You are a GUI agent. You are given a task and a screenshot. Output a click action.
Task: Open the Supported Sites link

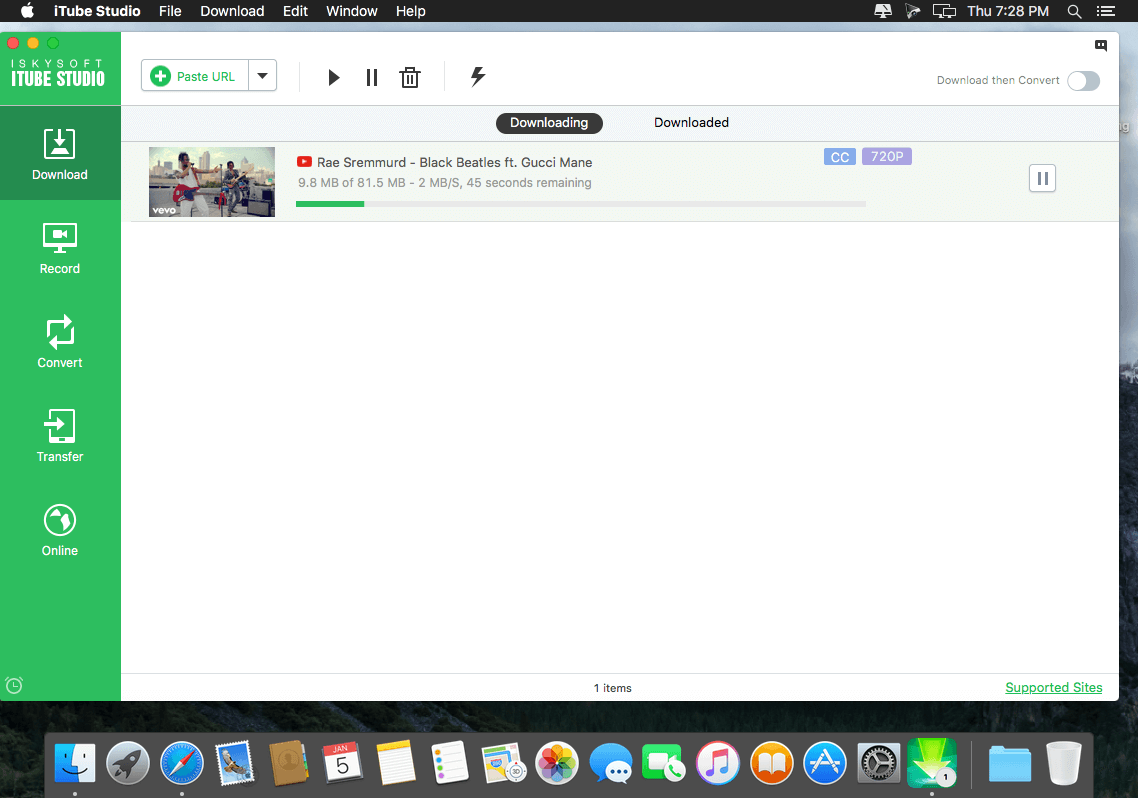pos(1053,687)
